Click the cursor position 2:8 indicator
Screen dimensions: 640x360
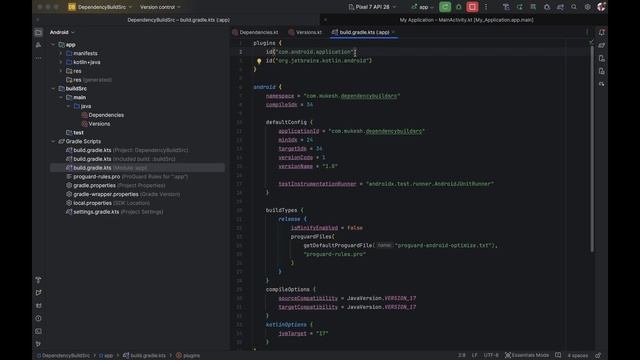(x=462, y=355)
